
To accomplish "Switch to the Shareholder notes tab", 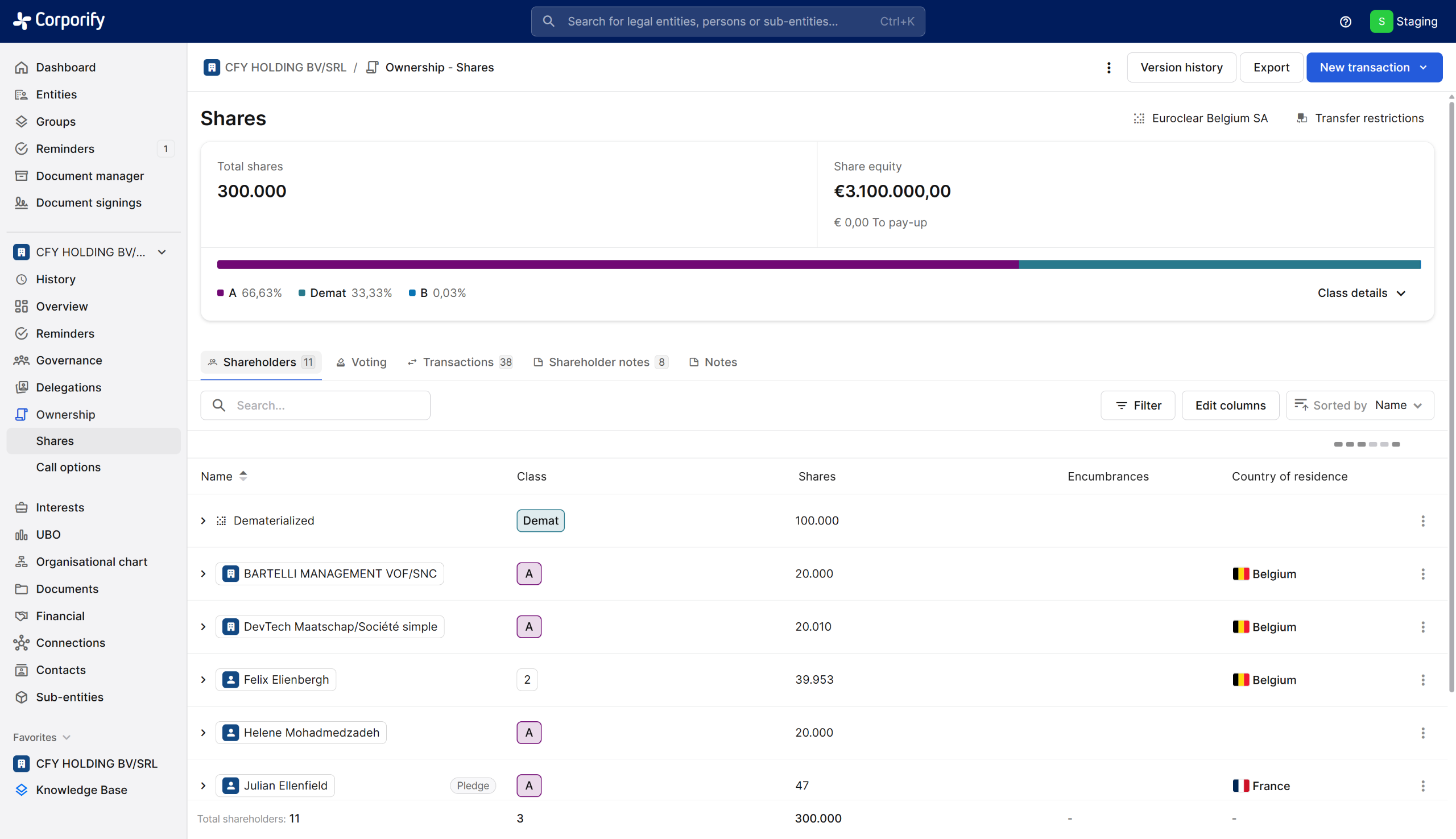I will pyautogui.click(x=600, y=362).
